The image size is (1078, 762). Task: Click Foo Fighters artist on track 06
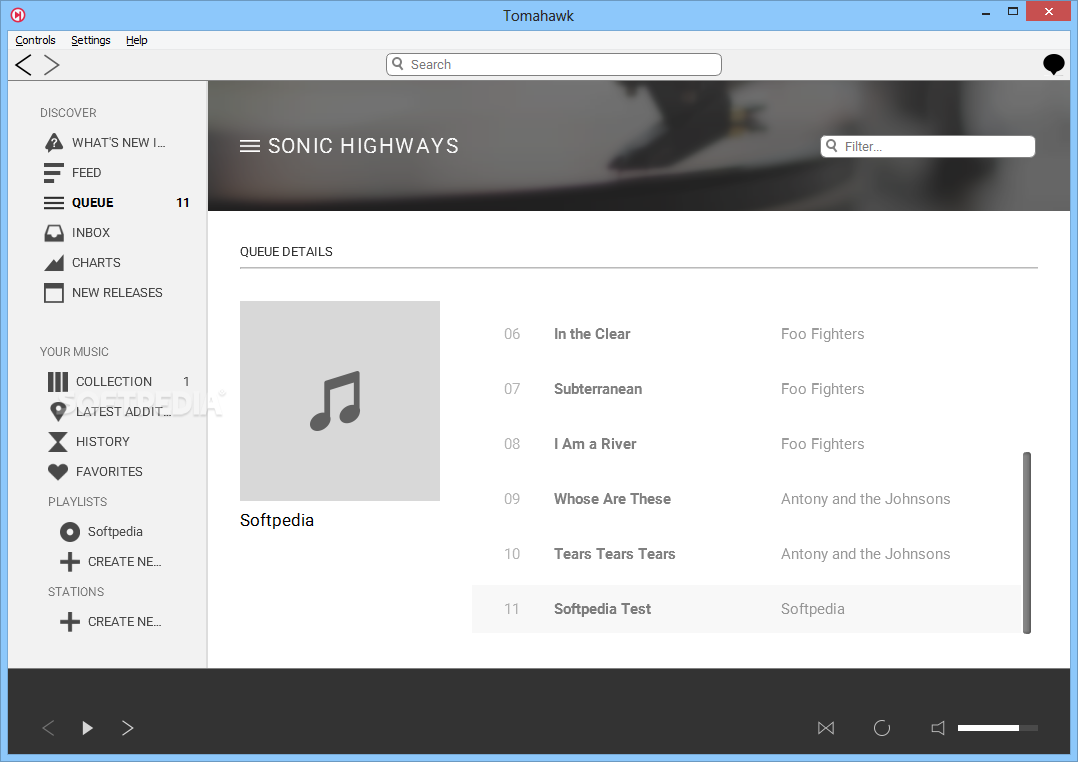[x=822, y=334]
